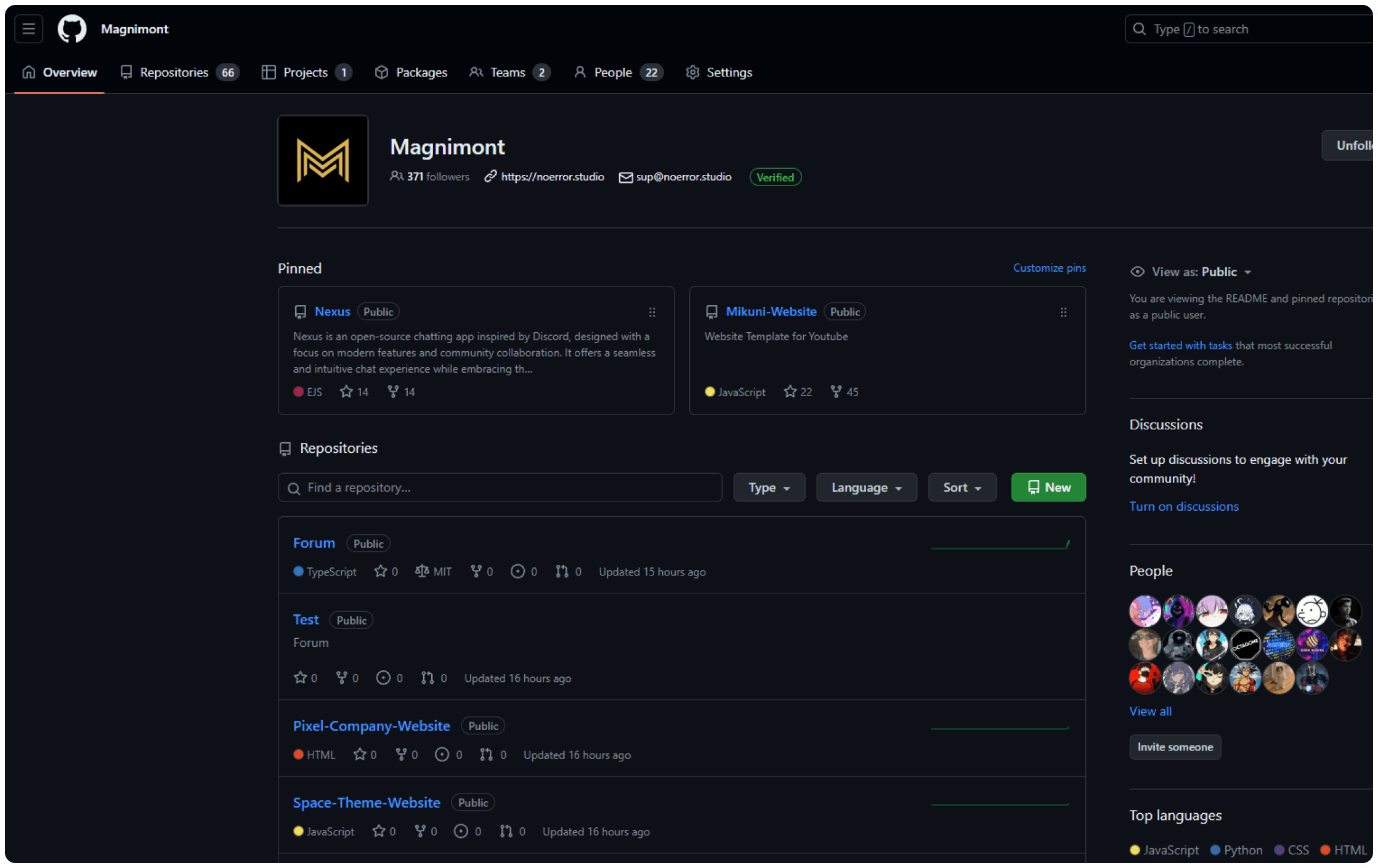This screenshot has height=868, width=1378.
Task: Click the Invite someone button
Action: [x=1175, y=745]
